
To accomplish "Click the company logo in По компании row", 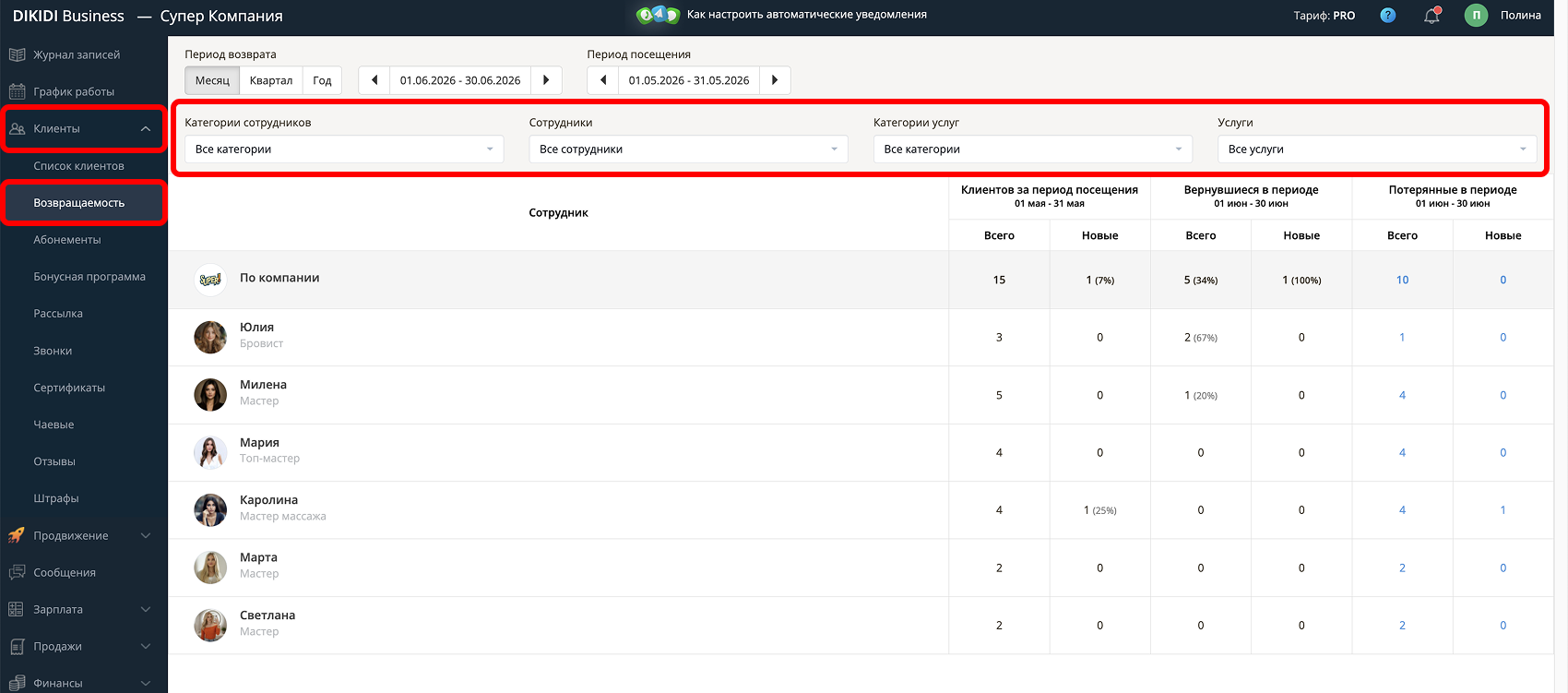I will [x=210, y=280].
